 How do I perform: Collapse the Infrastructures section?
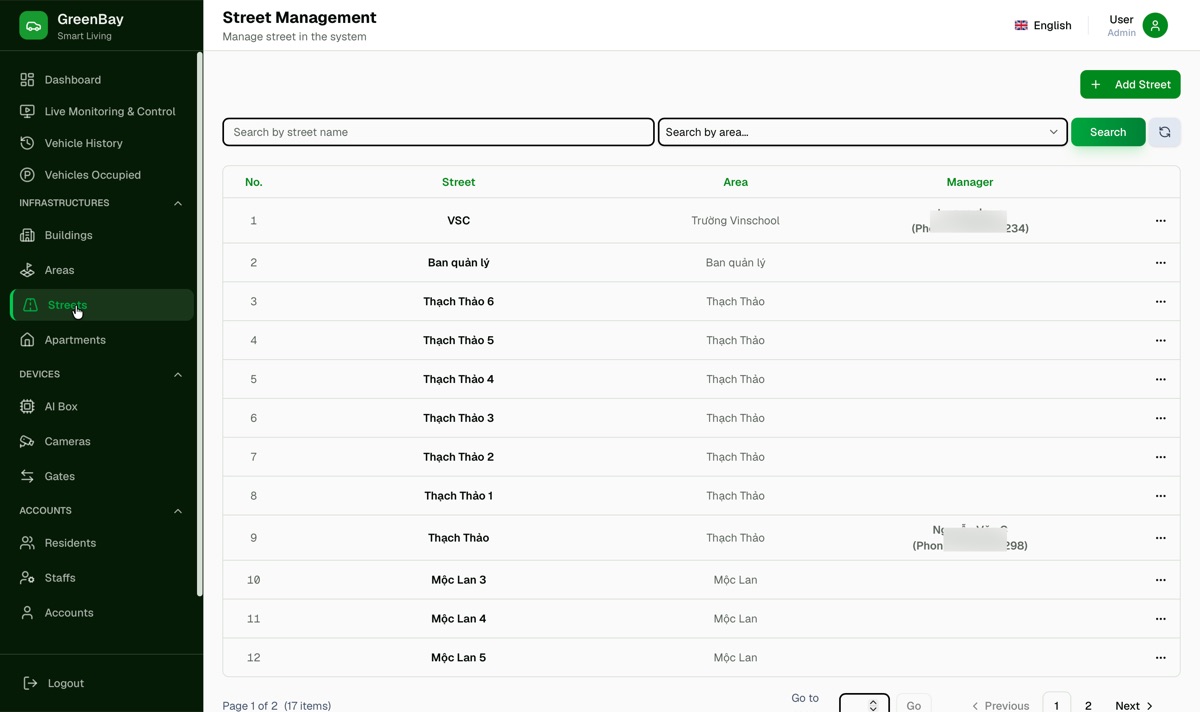[178, 203]
